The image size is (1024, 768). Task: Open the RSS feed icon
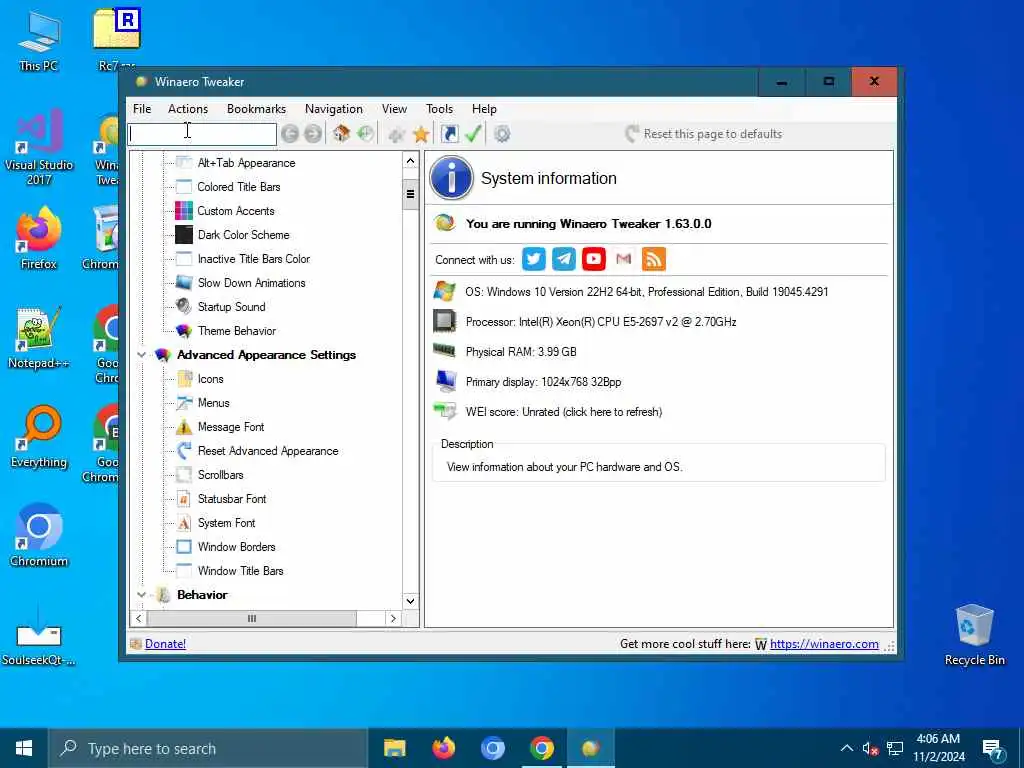point(654,259)
